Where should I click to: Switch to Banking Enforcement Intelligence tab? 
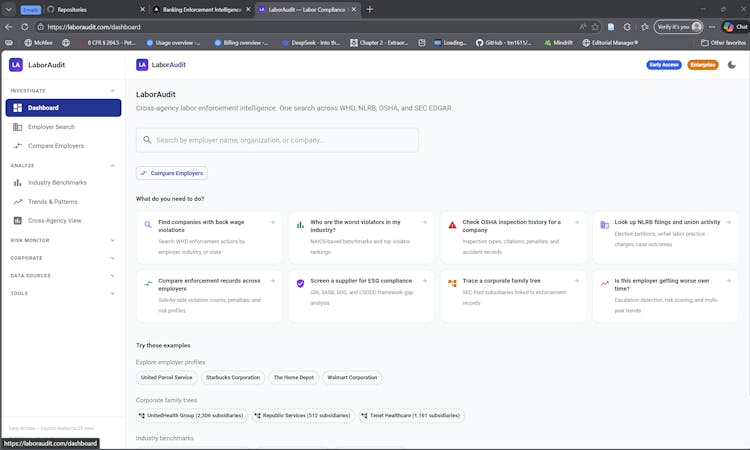[x=196, y=9]
